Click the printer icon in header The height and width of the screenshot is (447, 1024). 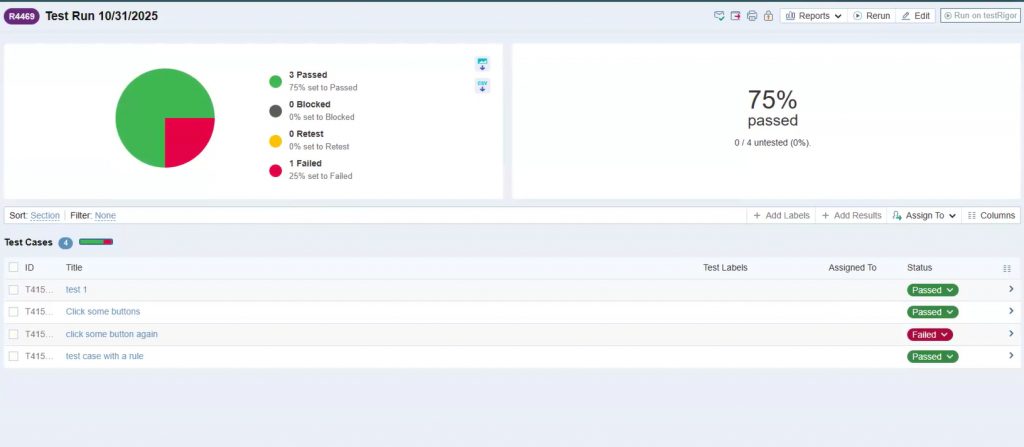[x=751, y=16]
